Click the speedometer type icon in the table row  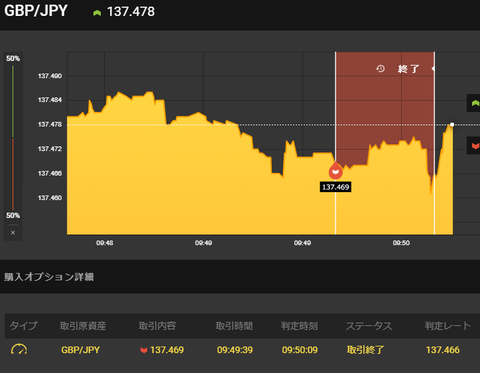pos(19,349)
